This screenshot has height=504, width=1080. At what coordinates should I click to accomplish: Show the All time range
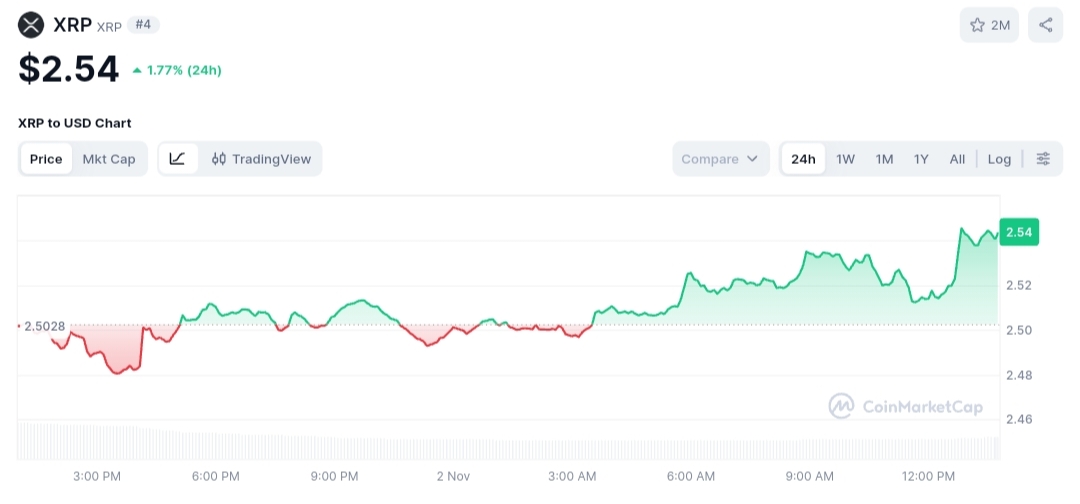click(957, 159)
